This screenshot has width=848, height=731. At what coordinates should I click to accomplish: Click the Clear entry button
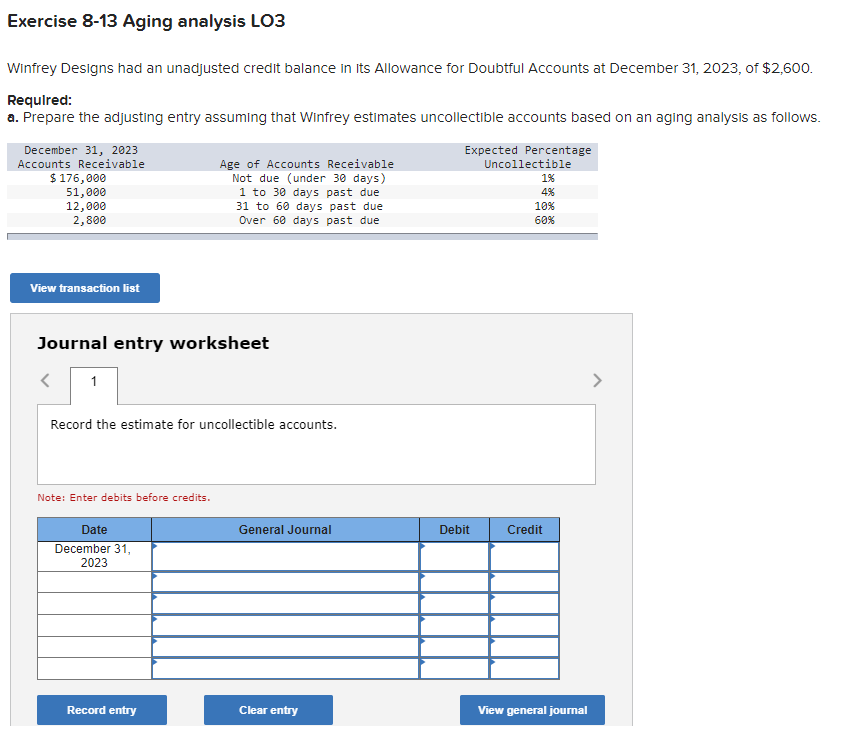click(x=268, y=710)
